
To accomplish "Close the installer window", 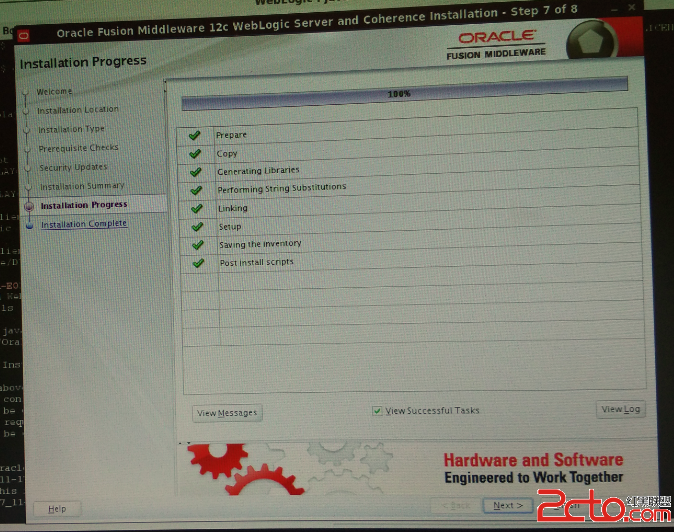I will [632, 7].
